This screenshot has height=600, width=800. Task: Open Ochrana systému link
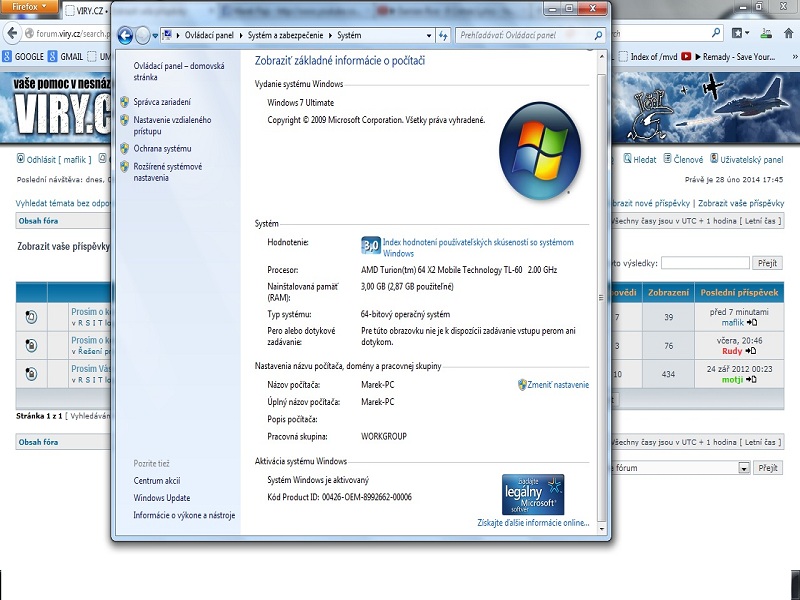162,148
